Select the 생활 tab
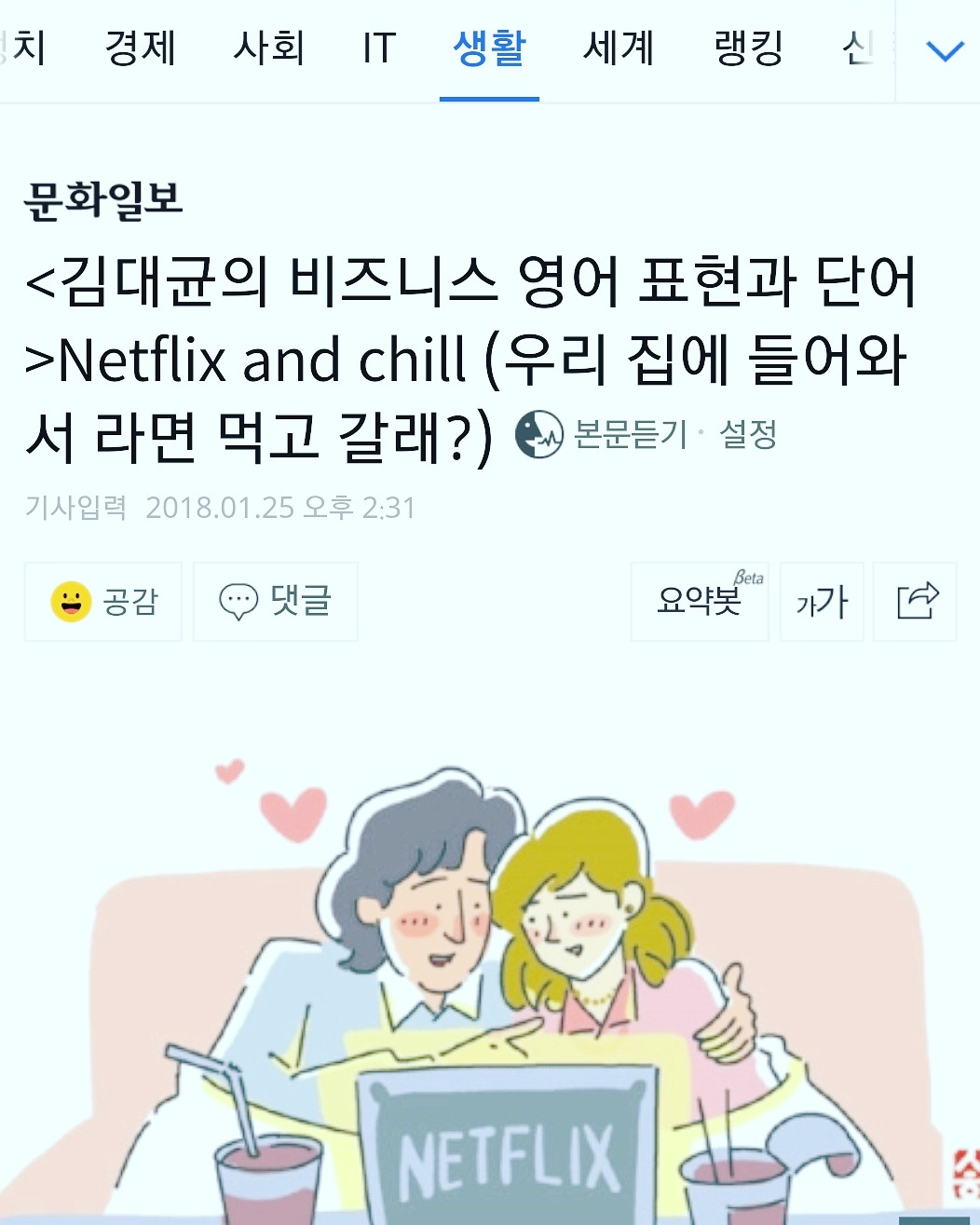Image resolution: width=980 pixels, height=1225 pixels. 489,48
